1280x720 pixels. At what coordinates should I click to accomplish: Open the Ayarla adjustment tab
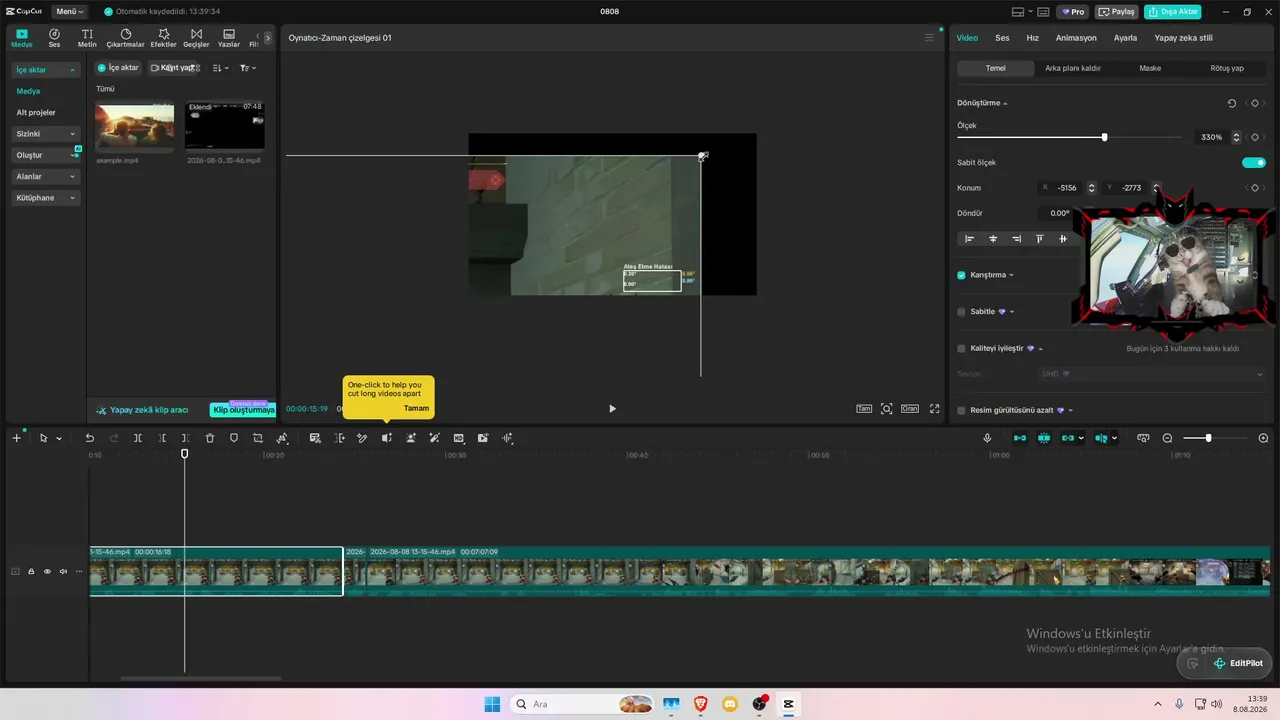[1125, 38]
